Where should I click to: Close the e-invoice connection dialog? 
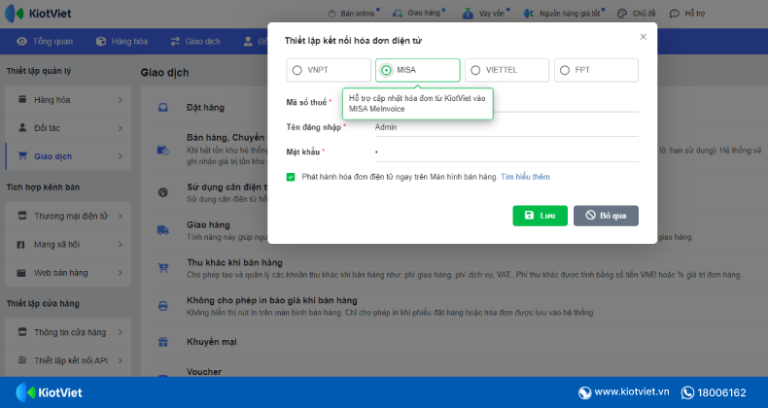[x=643, y=37]
